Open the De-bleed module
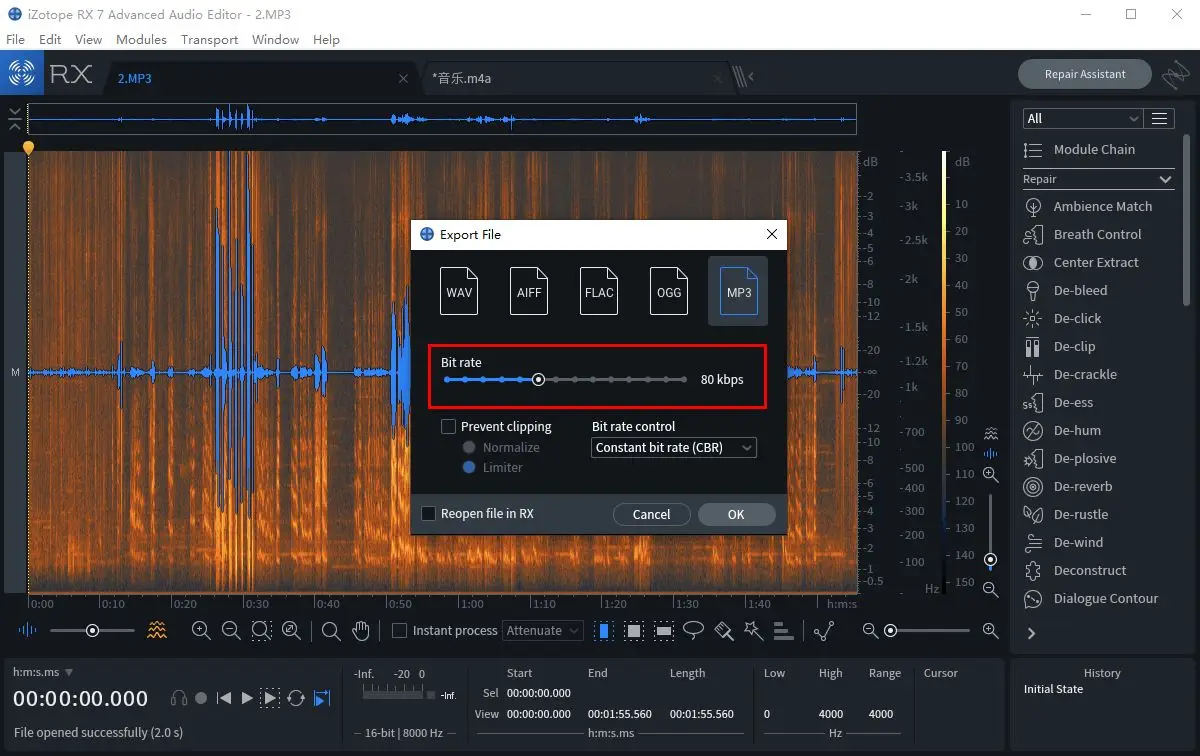 tap(1066, 290)
